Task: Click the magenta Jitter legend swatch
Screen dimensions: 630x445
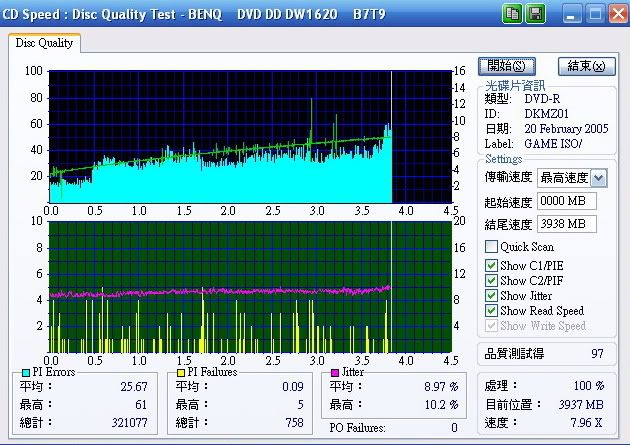Action: pyautogui.click(x=335, y=373)
